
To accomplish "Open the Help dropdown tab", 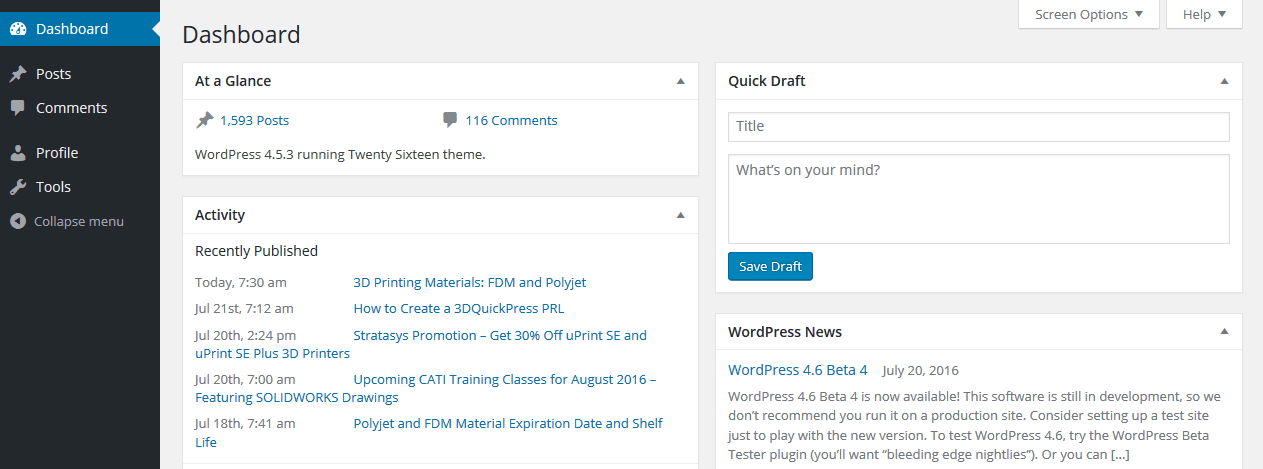I will point(1204,14).
